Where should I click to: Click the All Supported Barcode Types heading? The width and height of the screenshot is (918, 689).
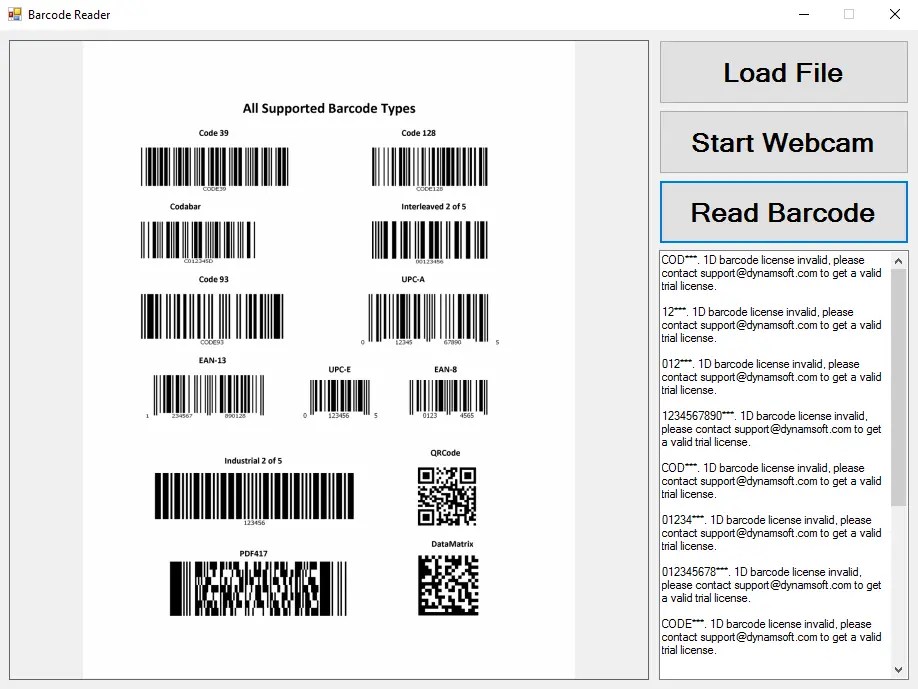(x=329, y=108)
